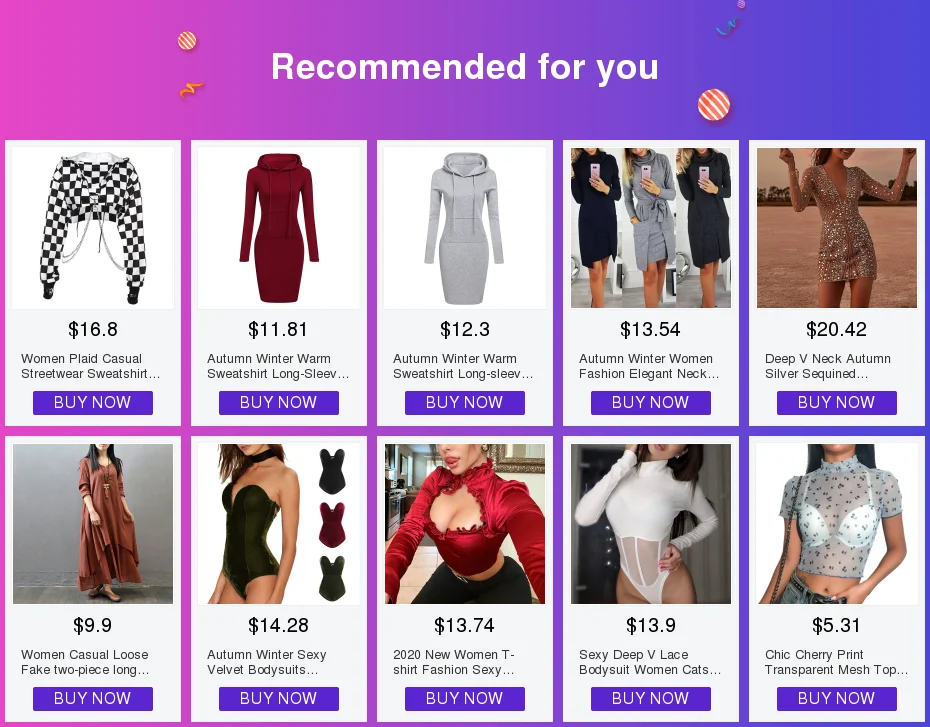Viewport: 930px width, 727px height.
Task: Click BUY NOW for the $14.28 velvet bodysuit
Action: coord(279,699)
